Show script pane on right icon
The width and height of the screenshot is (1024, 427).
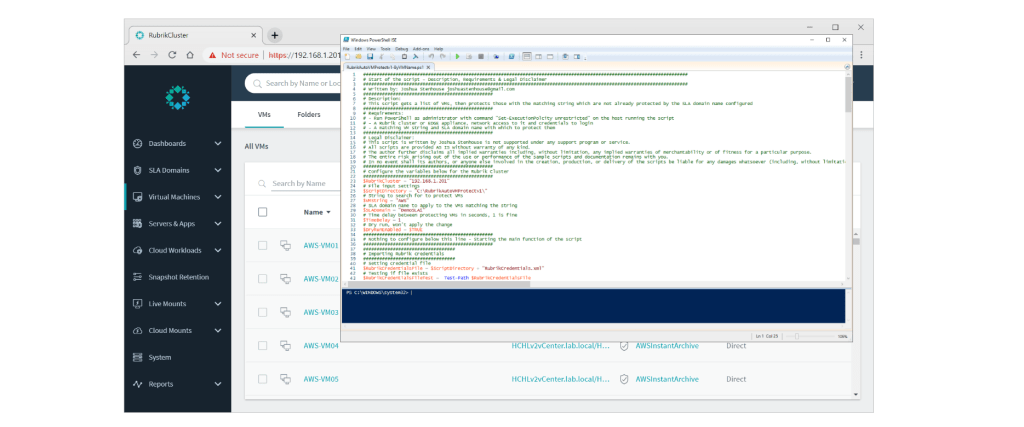point(539,57)
